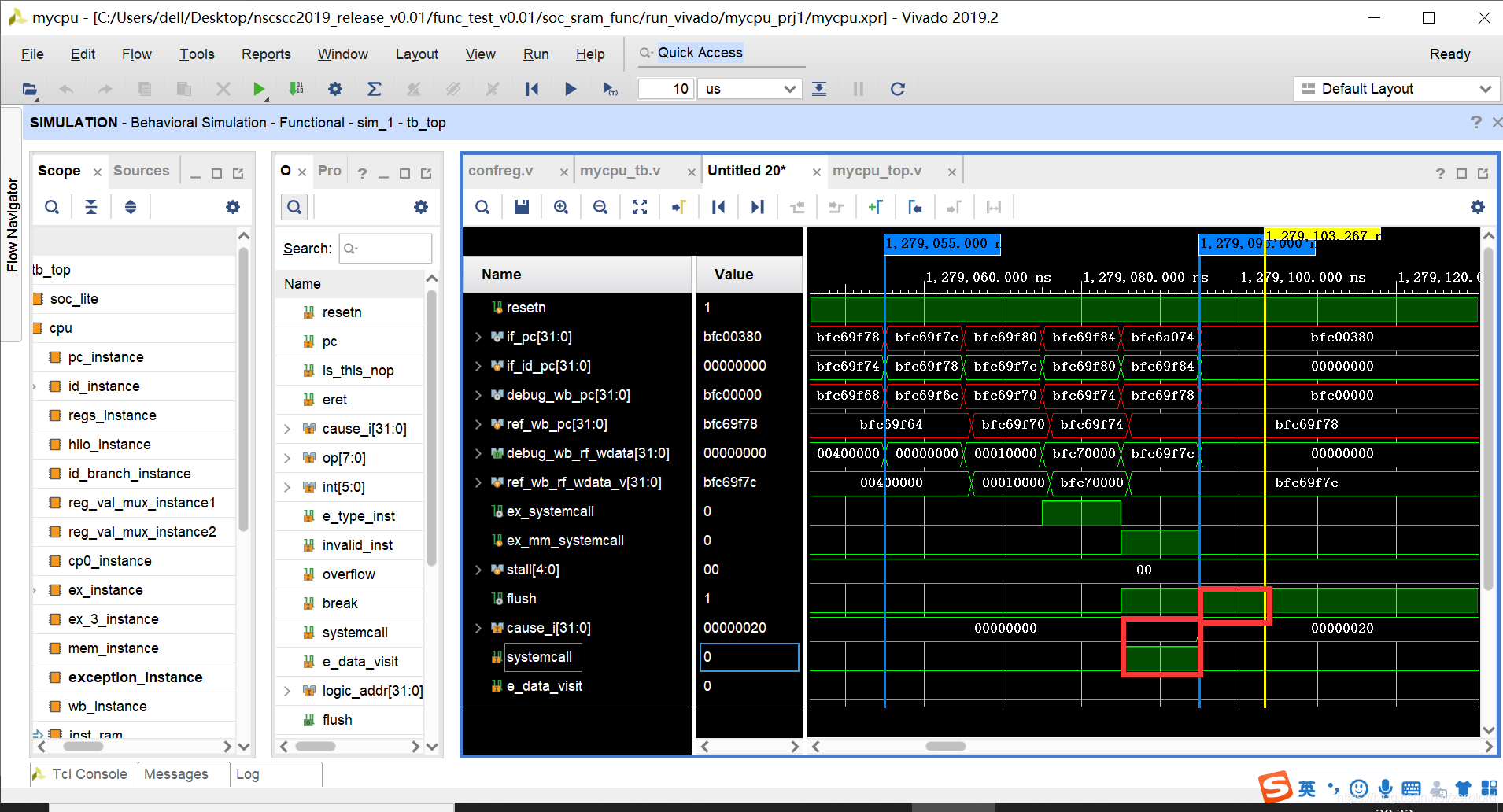The width and height of the screenshot is (1503, 812).
Task: Click waveform Zoom In icon
Action: [x=561, y=207]
